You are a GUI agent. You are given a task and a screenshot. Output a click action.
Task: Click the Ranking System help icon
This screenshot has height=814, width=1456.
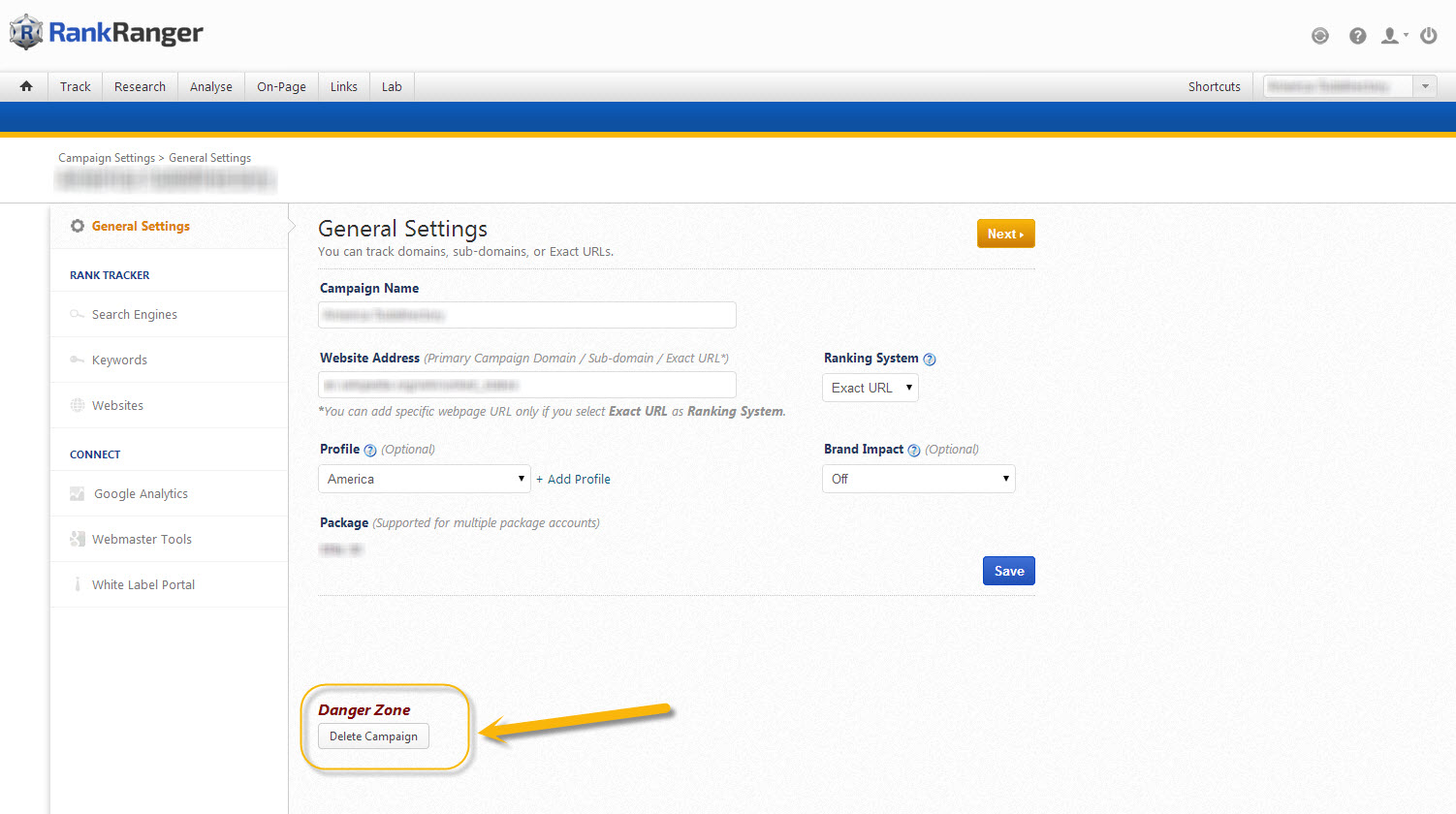pyautogui.click(x=930, y=360)
